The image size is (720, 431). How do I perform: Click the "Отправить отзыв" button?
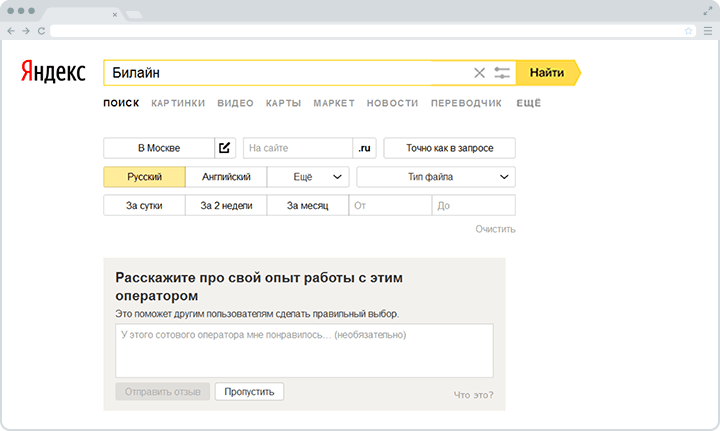163,392
